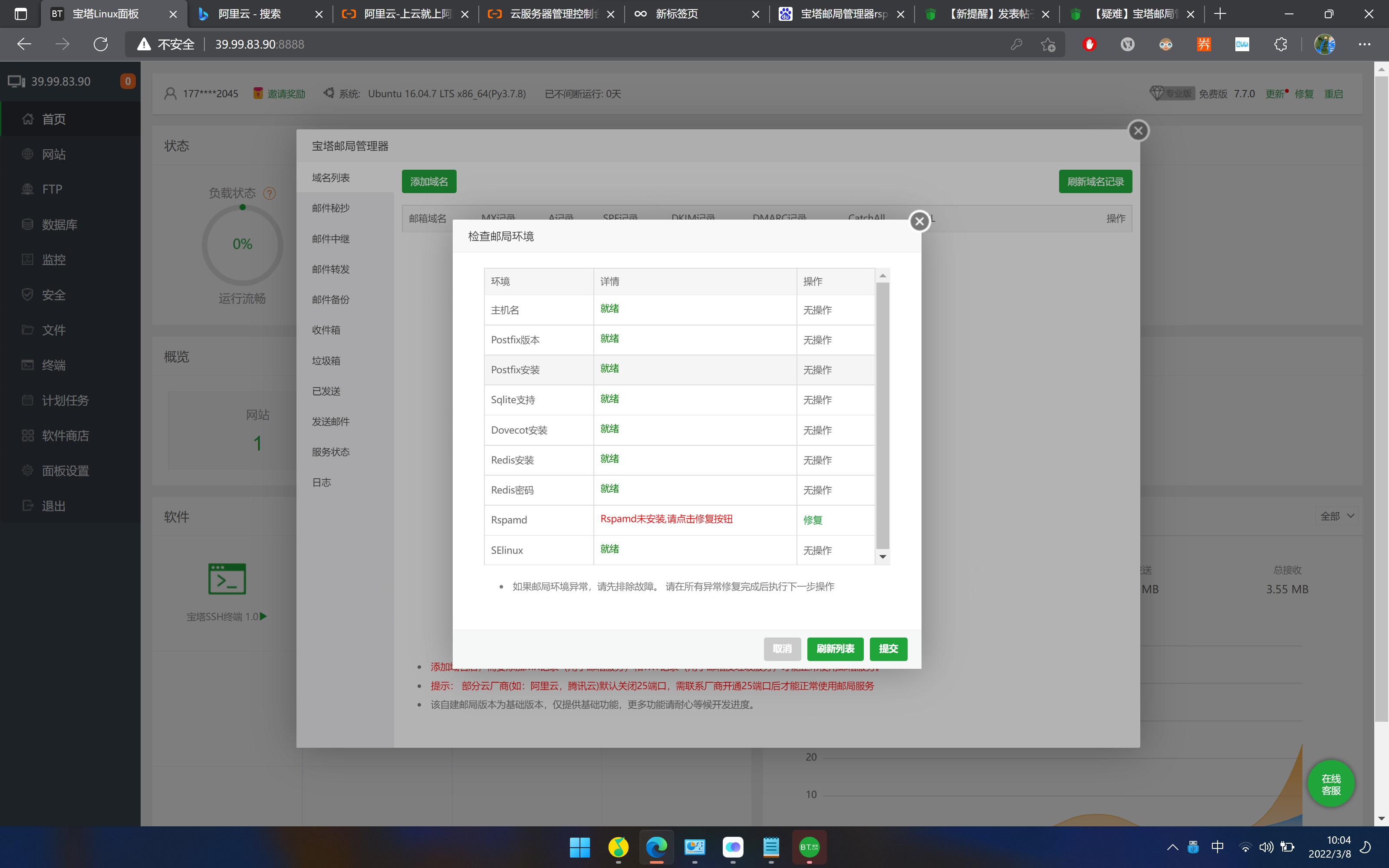Click the 不安全 site warning indicator
The width and height of the screenshot is (1389, 868).
(166, 44)
